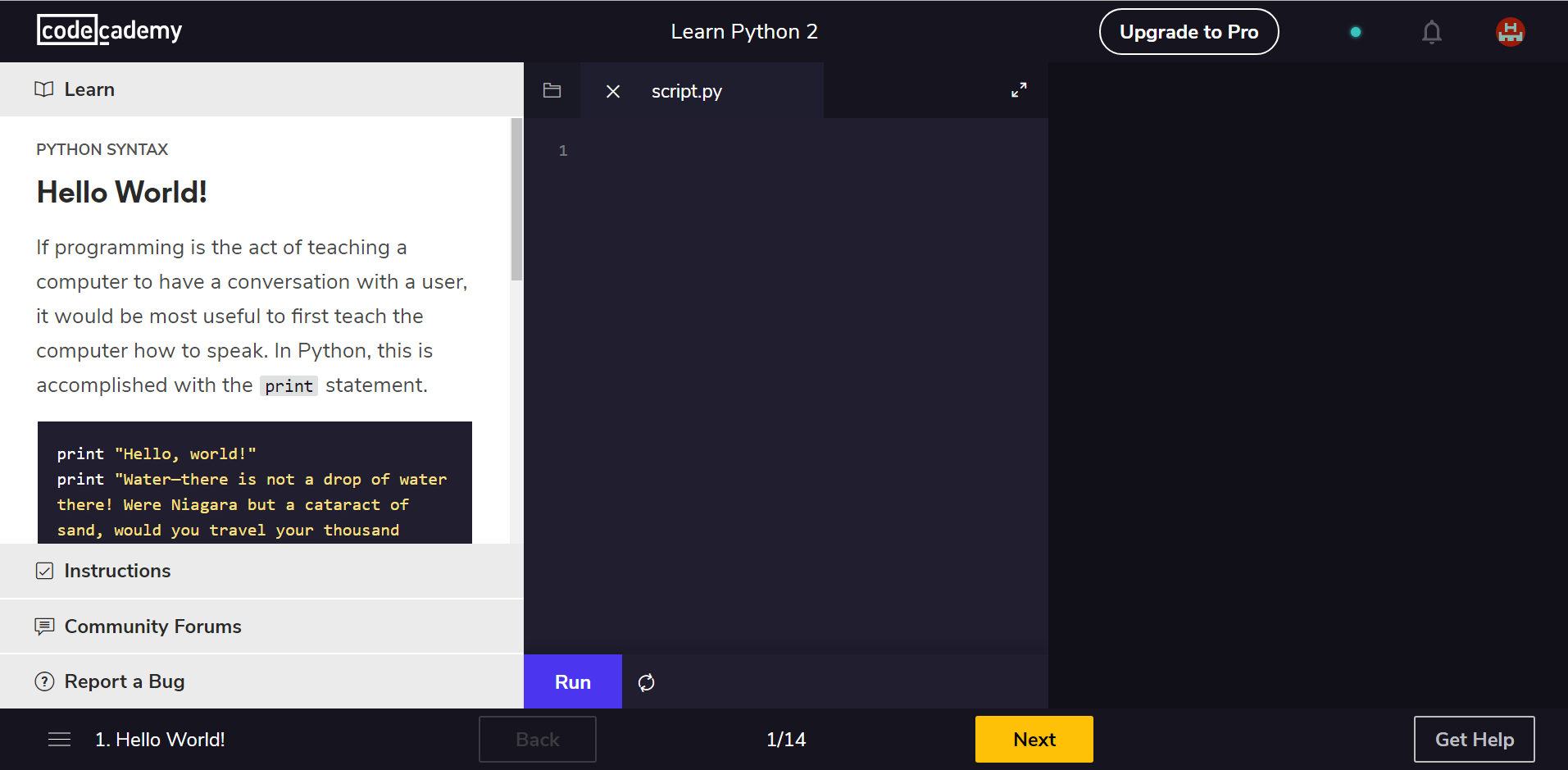Click the Report a Bug question icon
This screenshot has height=770, width=1568.
pos(44,681)
